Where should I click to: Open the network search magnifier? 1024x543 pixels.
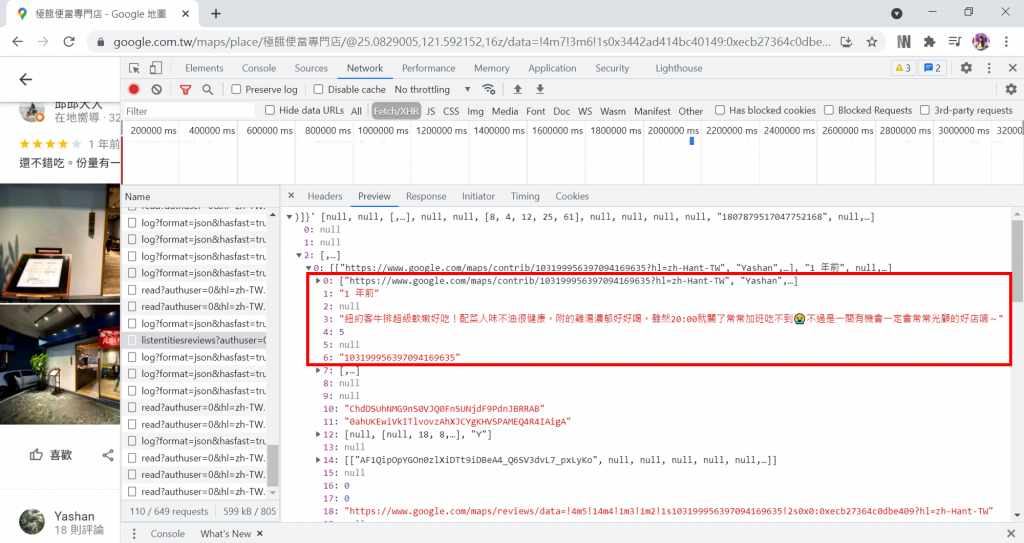pyautogui.click(x=208, y=90)
